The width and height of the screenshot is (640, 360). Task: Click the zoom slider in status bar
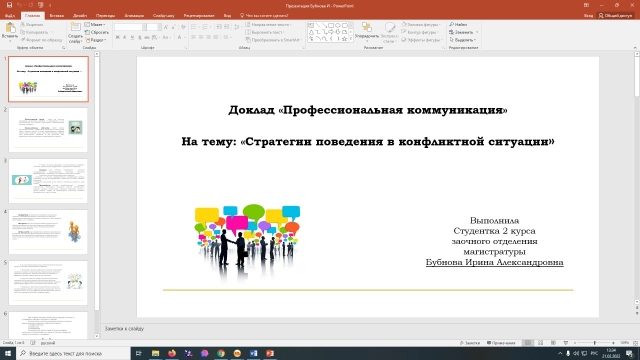pos(594,343)
